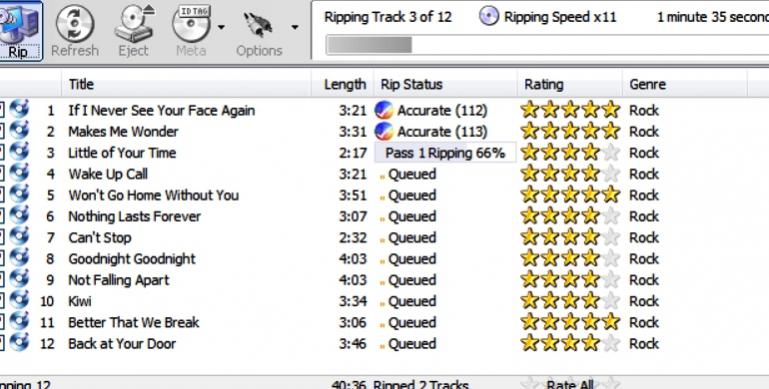Screen dimensions: 769x389
Task: Set star rating for Little of Your Time
Action: tap(570, 153)
